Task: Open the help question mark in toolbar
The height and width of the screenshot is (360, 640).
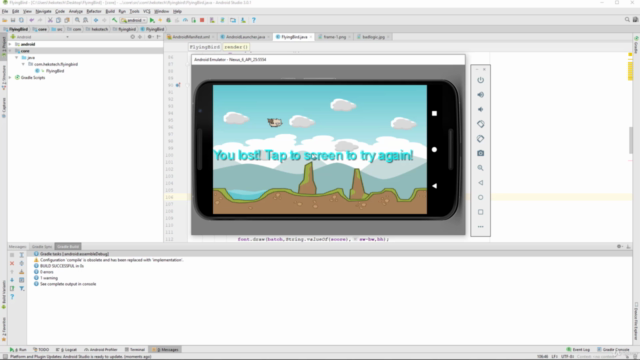Action: [x=253, y=20]
